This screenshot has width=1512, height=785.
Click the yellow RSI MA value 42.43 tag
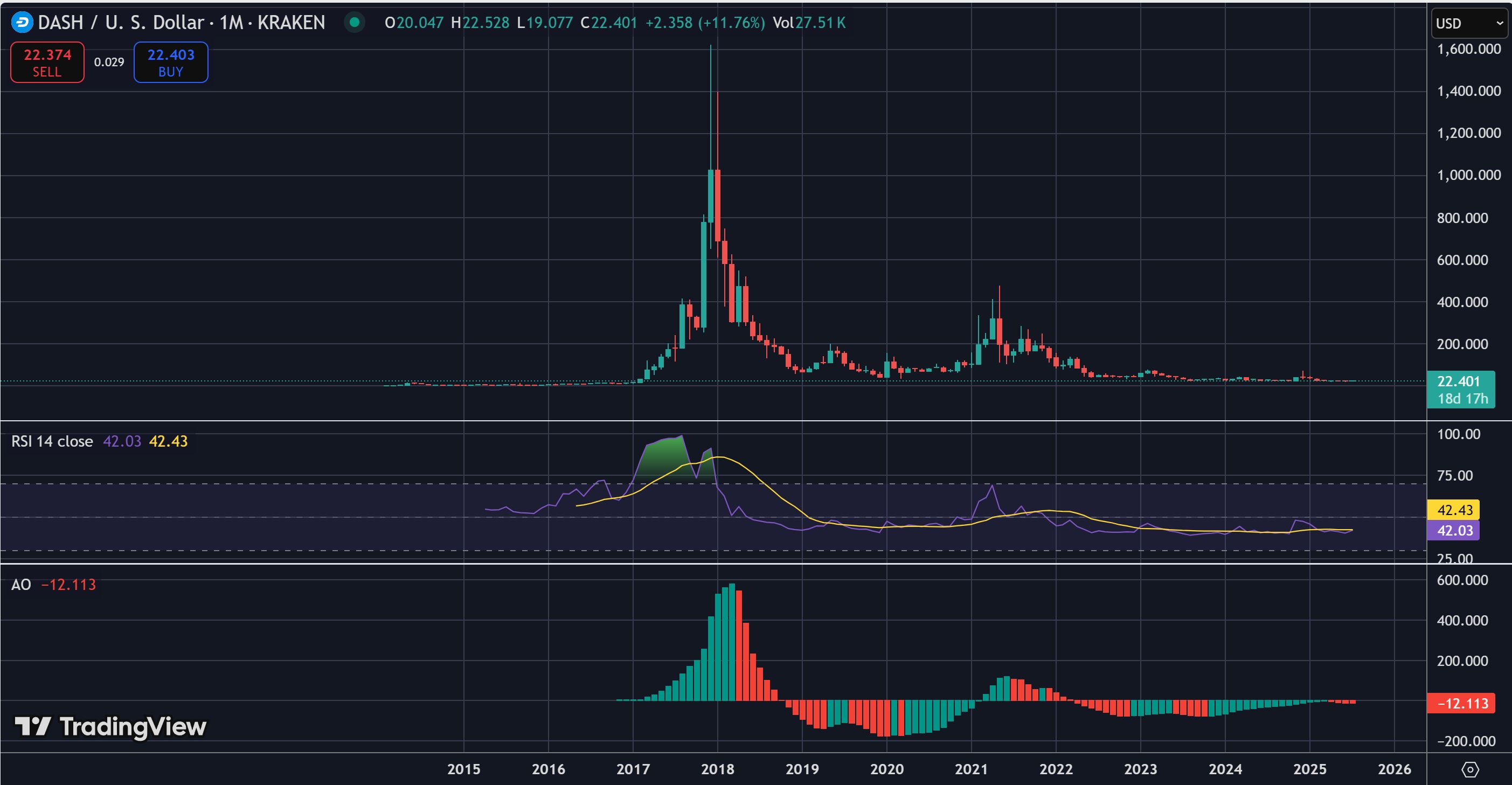[1453, 510]
